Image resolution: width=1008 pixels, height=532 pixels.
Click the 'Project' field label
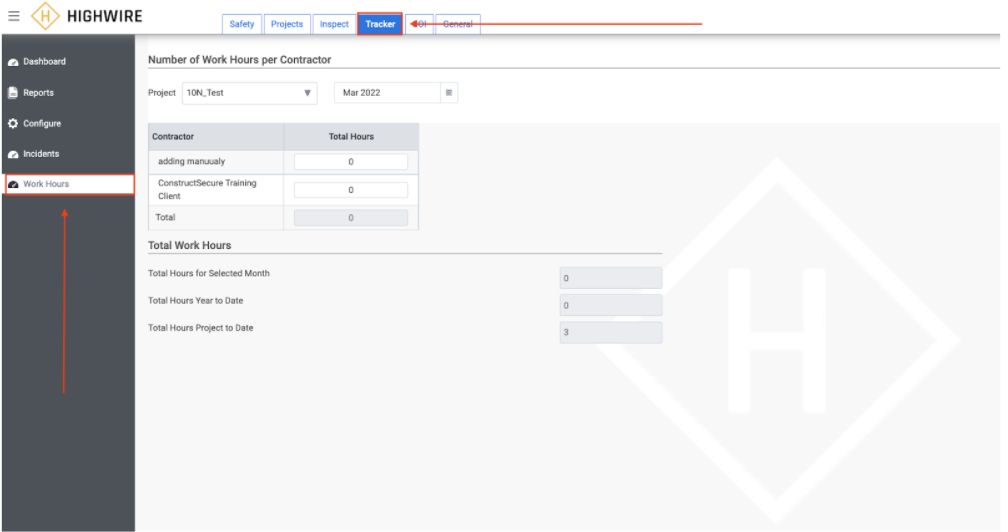161,93
